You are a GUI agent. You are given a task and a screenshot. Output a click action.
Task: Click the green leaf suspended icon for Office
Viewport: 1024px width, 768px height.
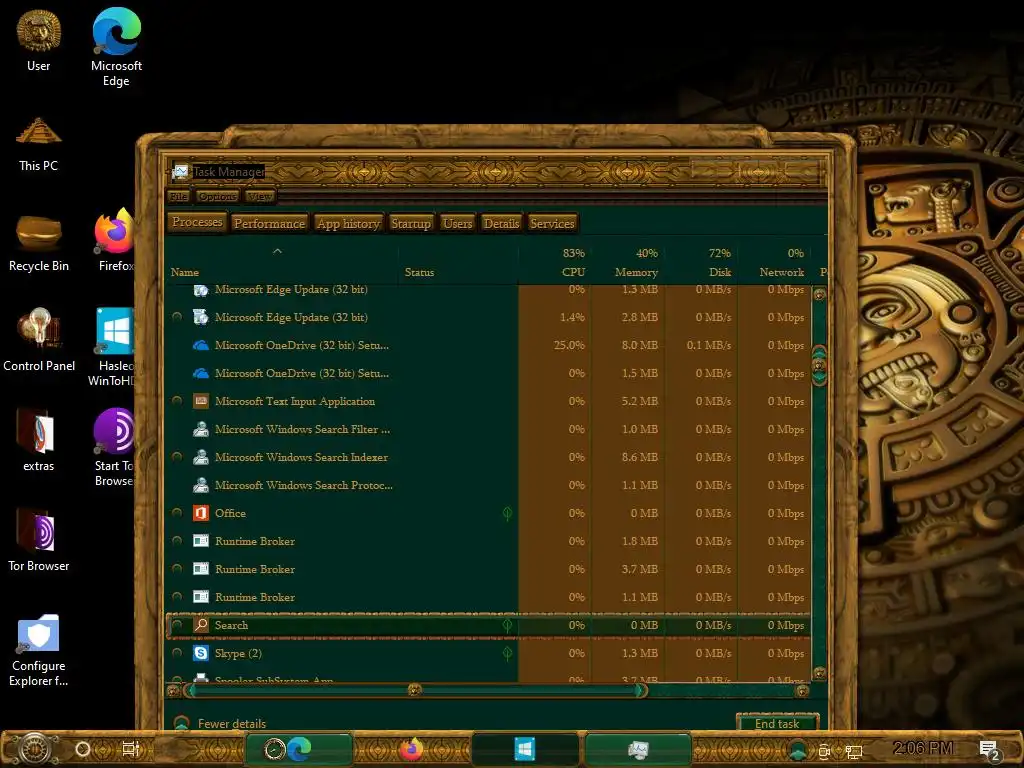(507, 513)
